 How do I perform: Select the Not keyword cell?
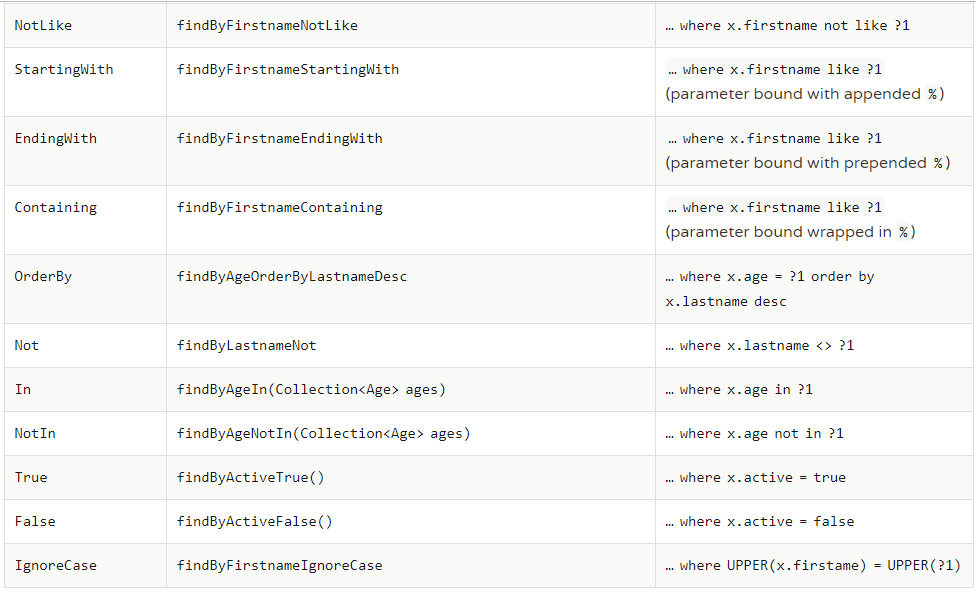[x=85, y=346]
